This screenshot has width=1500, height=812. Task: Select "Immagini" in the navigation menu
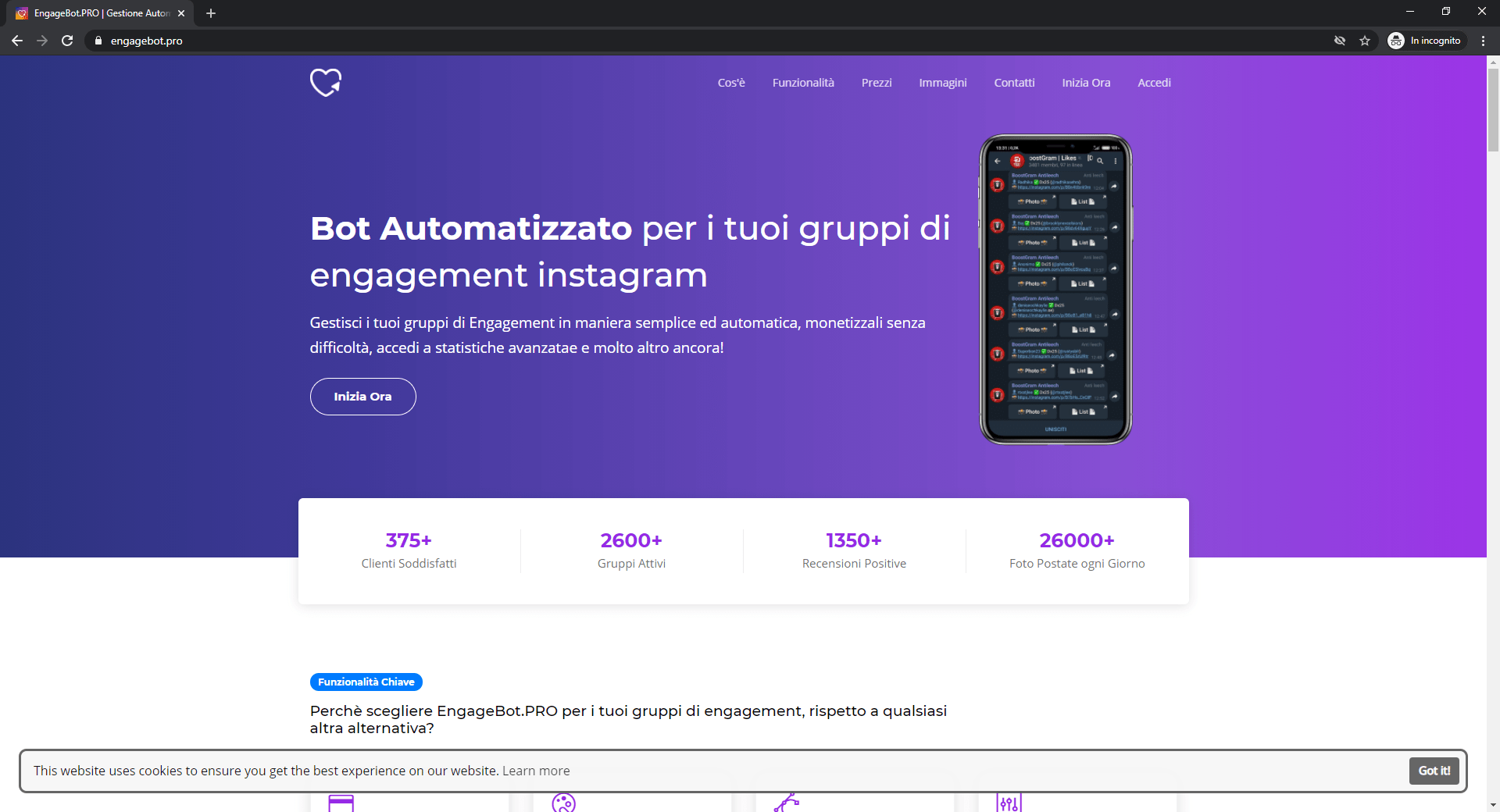point(942,83)
